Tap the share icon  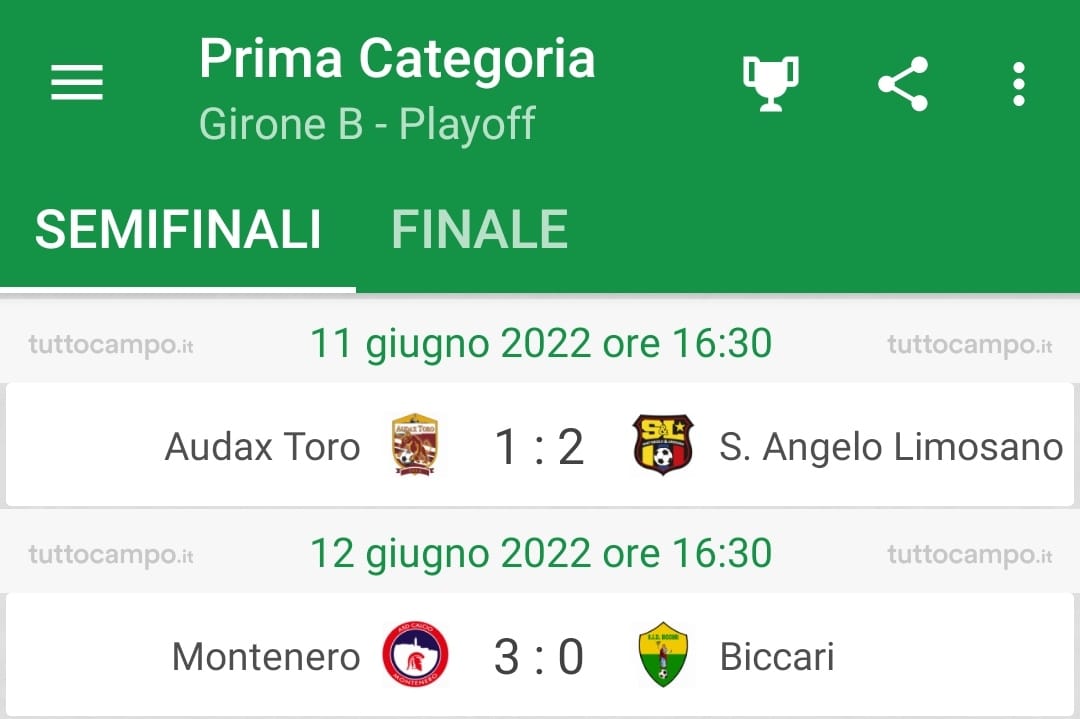pyautogui.click(x=903, y=83)
